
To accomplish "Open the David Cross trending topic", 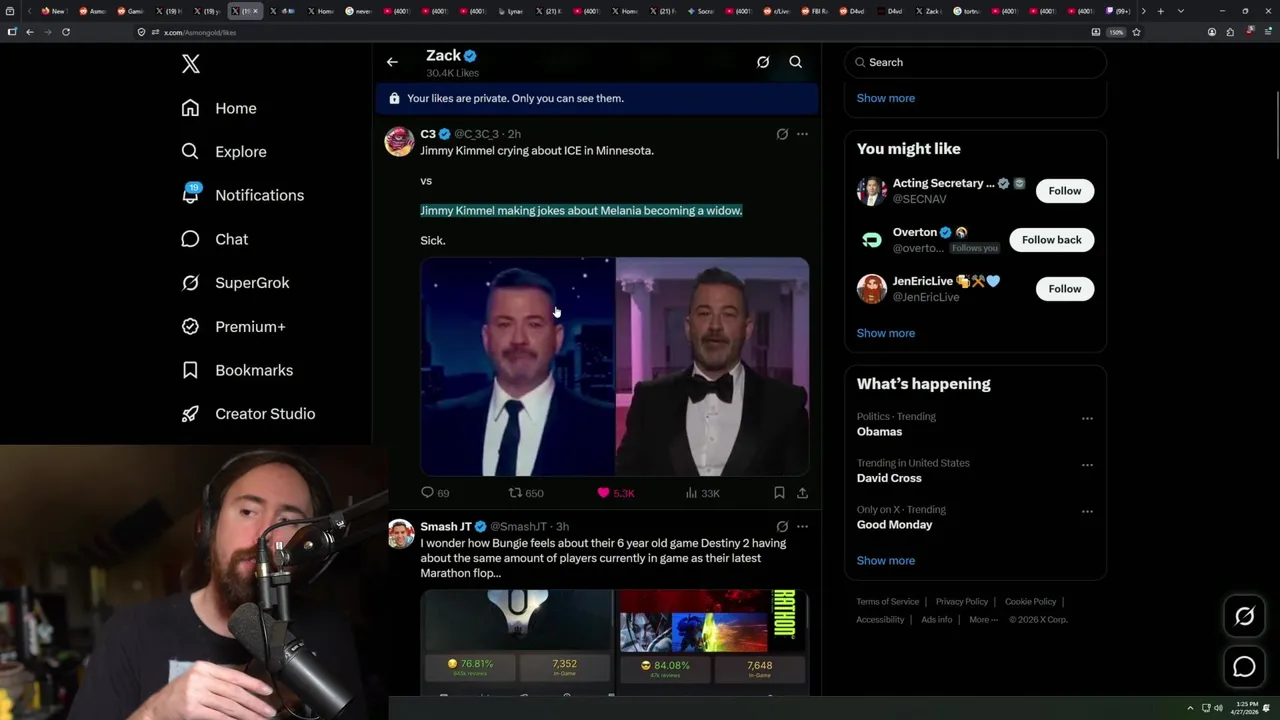I will click(889, 478).
